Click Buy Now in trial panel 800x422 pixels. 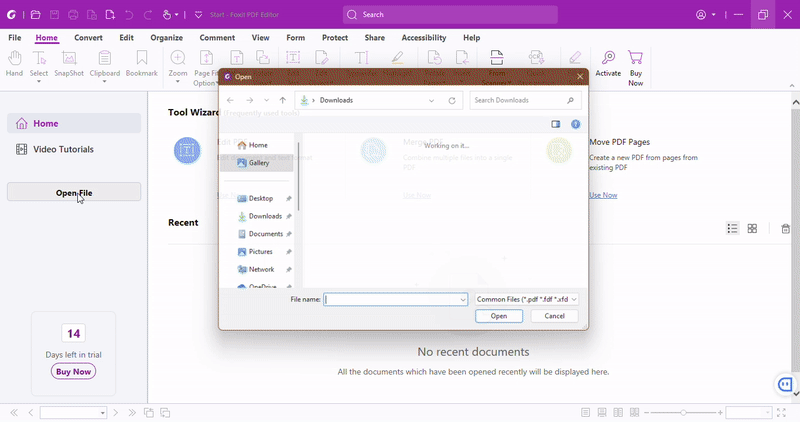point(73,372)
